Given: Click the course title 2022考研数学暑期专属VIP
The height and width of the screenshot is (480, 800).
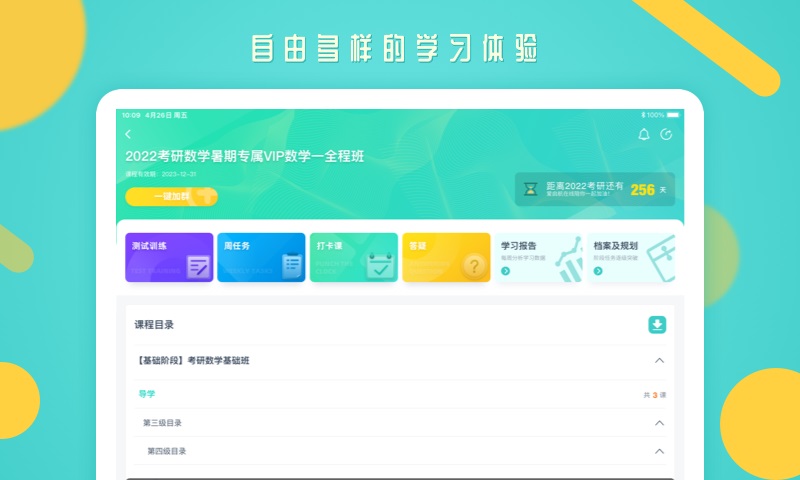Looking at the screenshot, I should coord(261,156).
